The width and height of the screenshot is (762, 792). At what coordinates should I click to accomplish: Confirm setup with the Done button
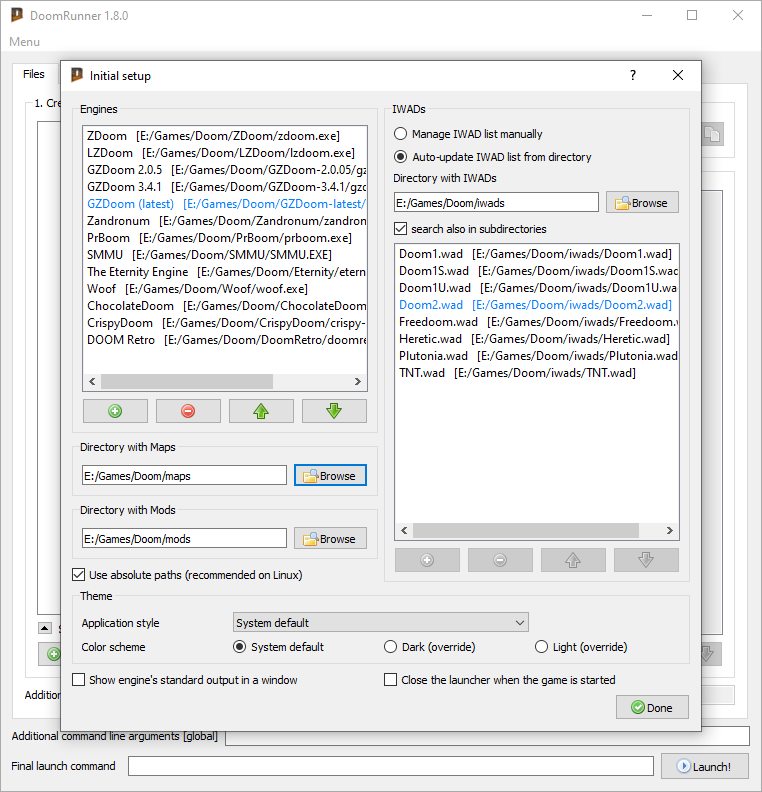652,707
